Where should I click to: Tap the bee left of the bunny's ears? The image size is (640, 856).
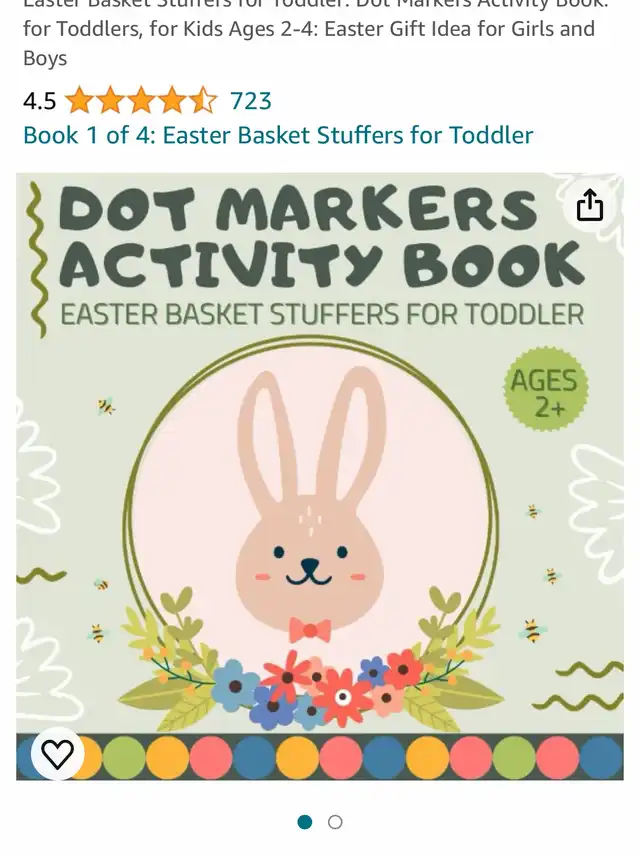(106, 406)
